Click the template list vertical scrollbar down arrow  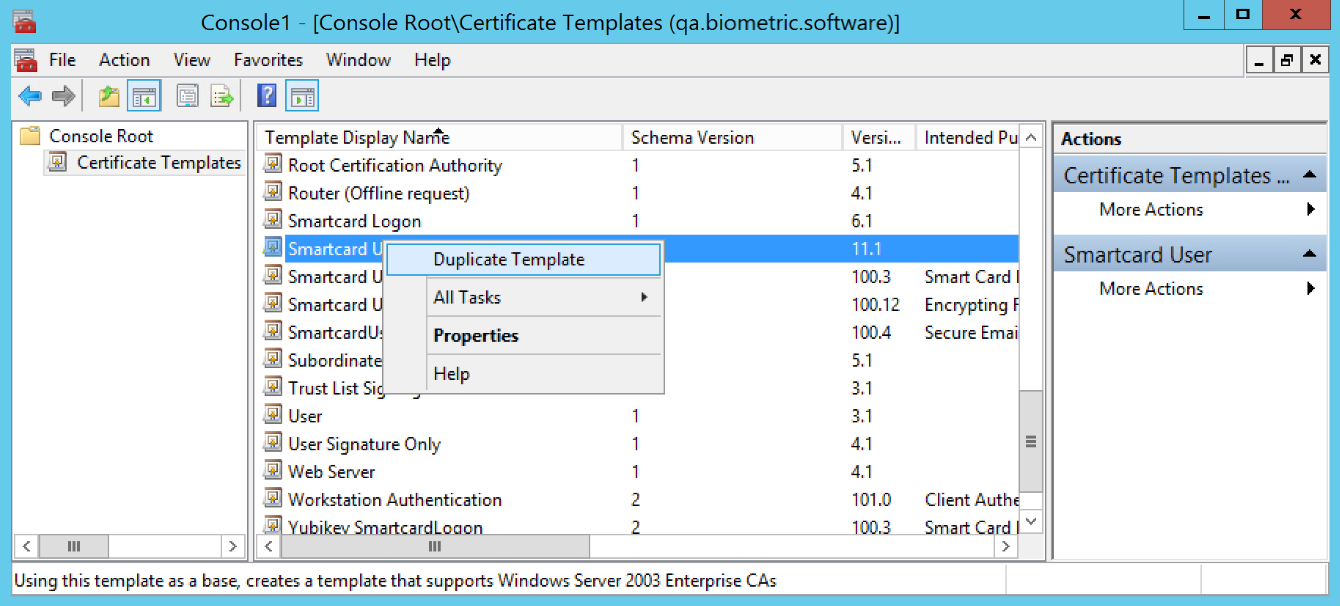coord(1031,522)
